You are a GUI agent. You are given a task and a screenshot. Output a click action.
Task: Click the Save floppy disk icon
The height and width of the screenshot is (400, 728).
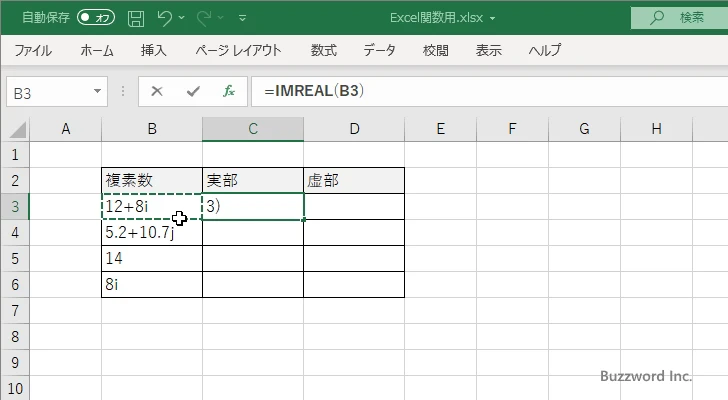click(136, 18)
